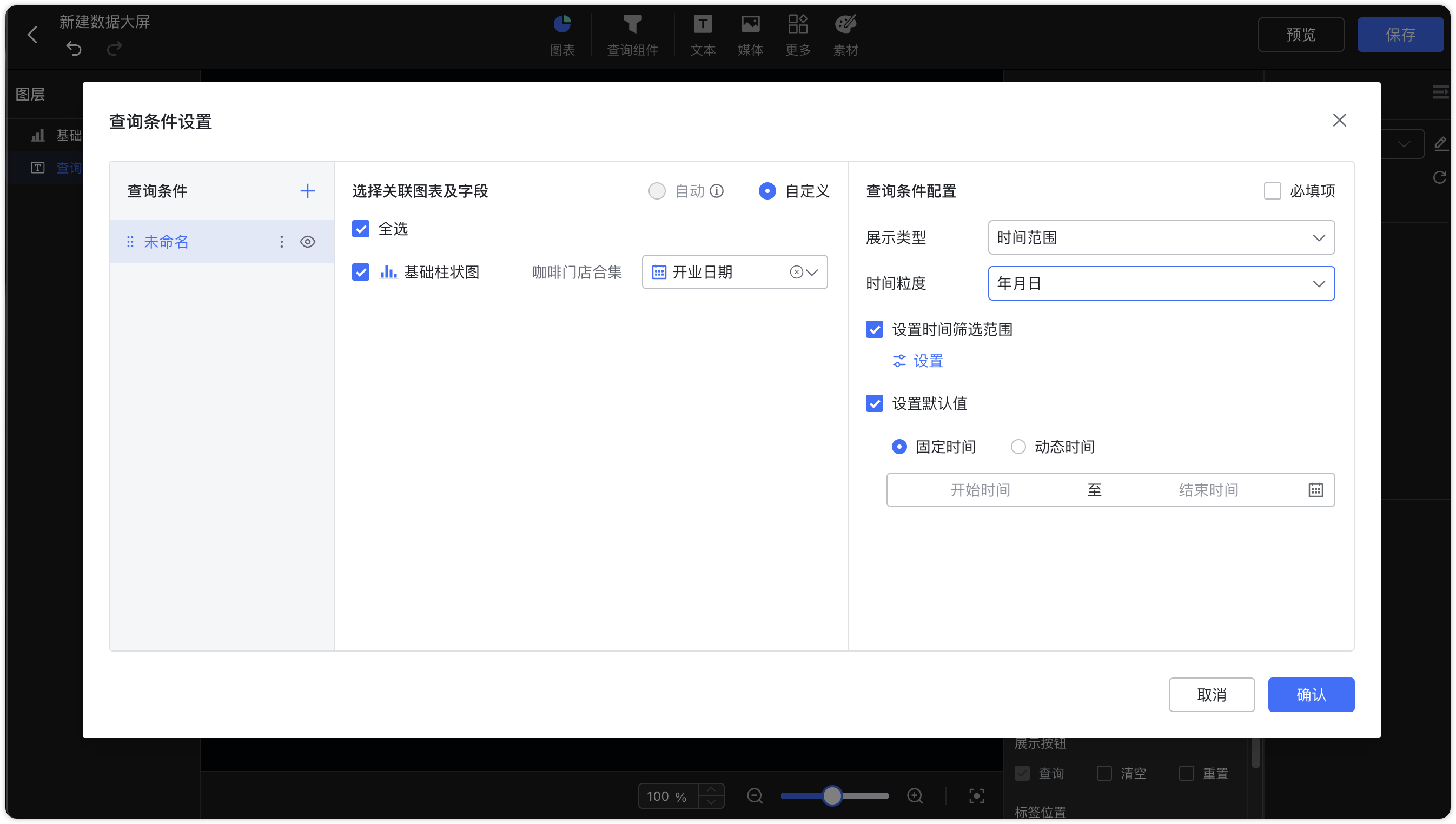Enable the 必填项 checkbox
The height and width of the screenshot is (824, 1456).
coord(1271,191)
